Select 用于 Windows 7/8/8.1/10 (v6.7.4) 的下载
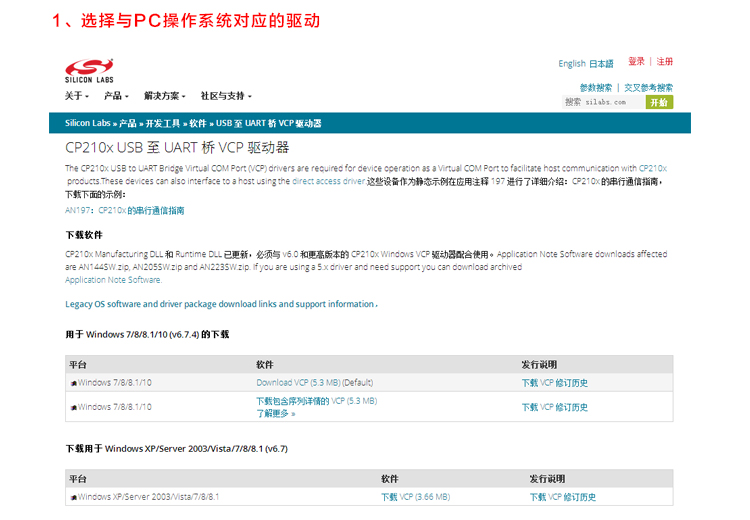 point(147,334)
